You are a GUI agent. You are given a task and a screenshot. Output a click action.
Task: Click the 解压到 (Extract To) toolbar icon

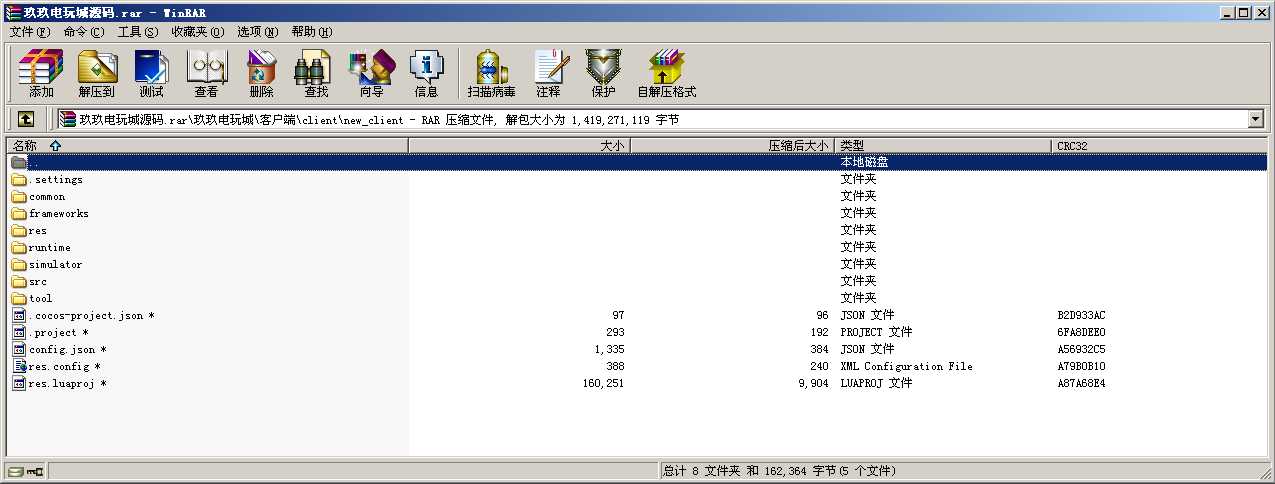[97, 73]
